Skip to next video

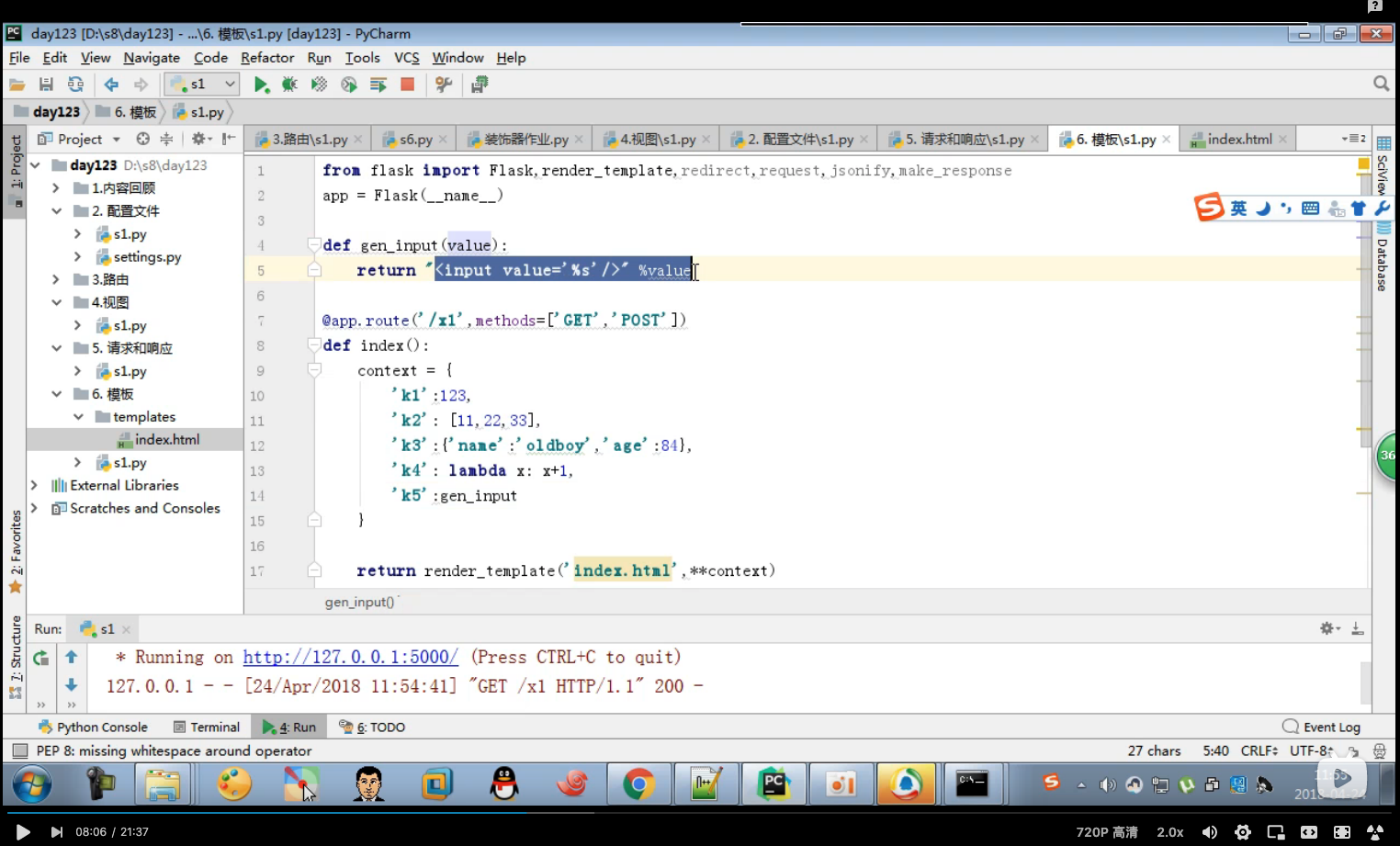coord(57,832)
